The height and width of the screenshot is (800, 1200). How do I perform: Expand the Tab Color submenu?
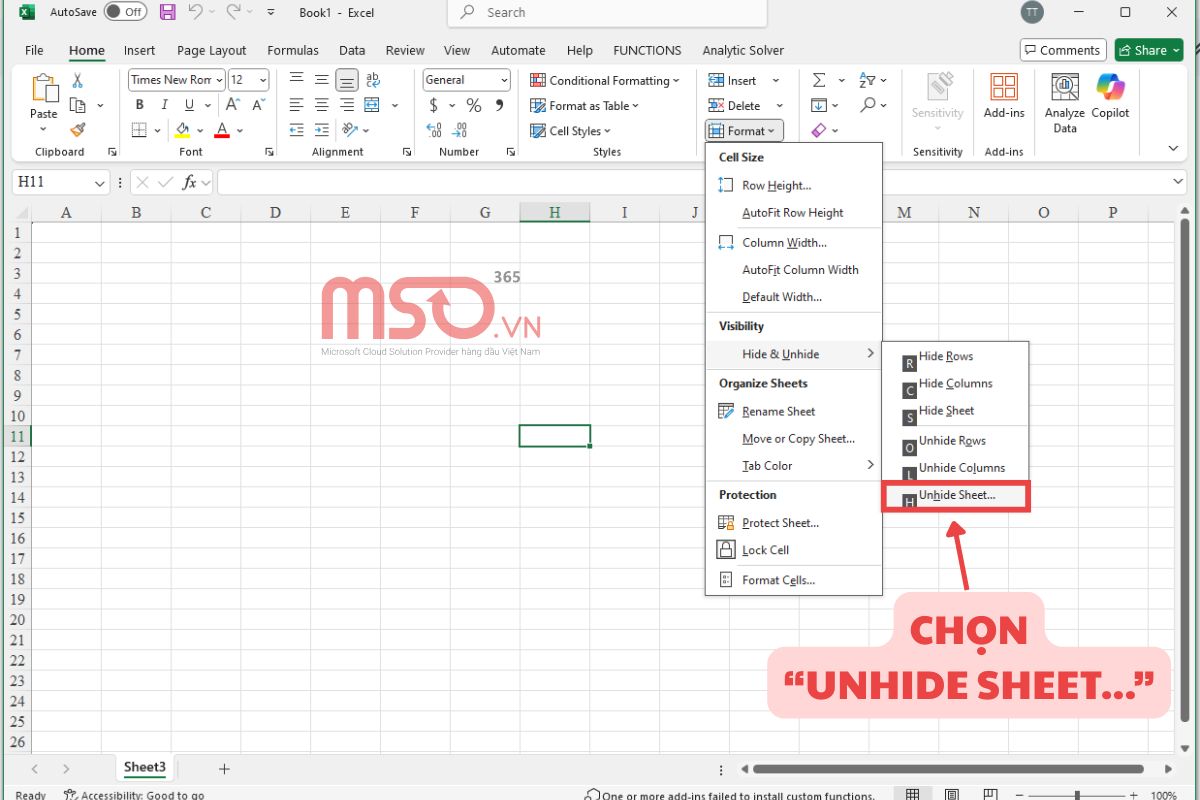[x=794, y=466]
